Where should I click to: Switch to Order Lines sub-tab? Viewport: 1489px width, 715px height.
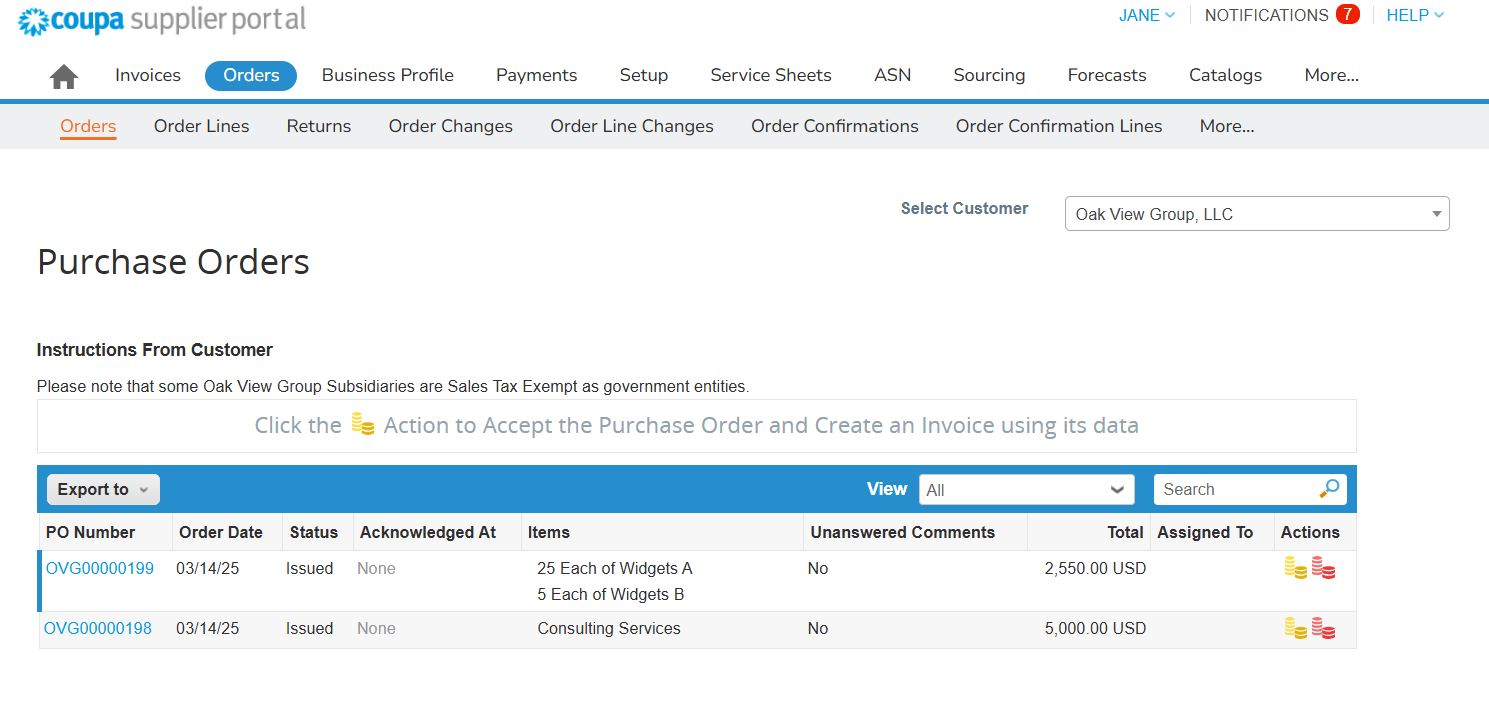click(202, 126)
